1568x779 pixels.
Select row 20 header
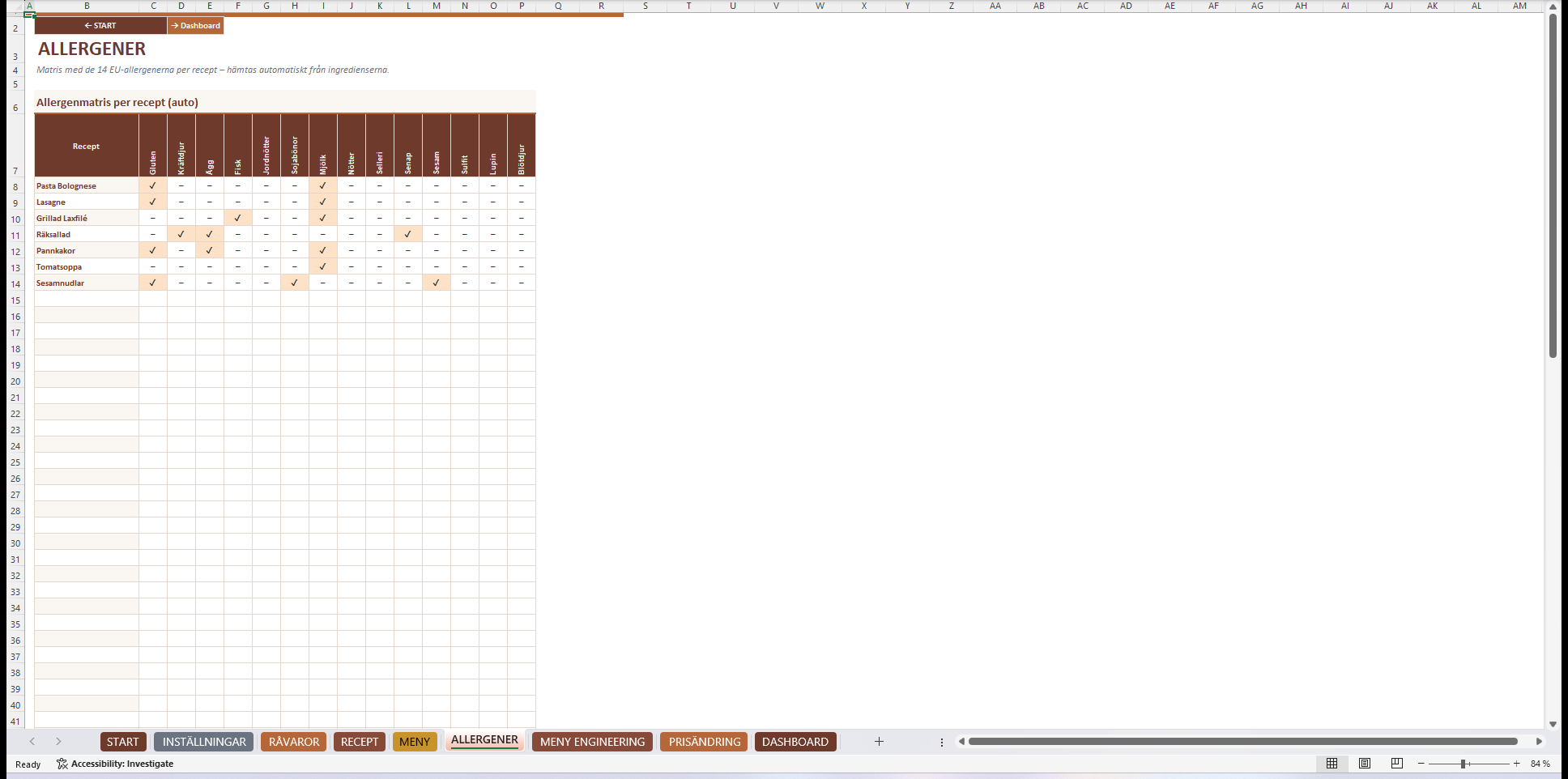click(x=15, y=381)
